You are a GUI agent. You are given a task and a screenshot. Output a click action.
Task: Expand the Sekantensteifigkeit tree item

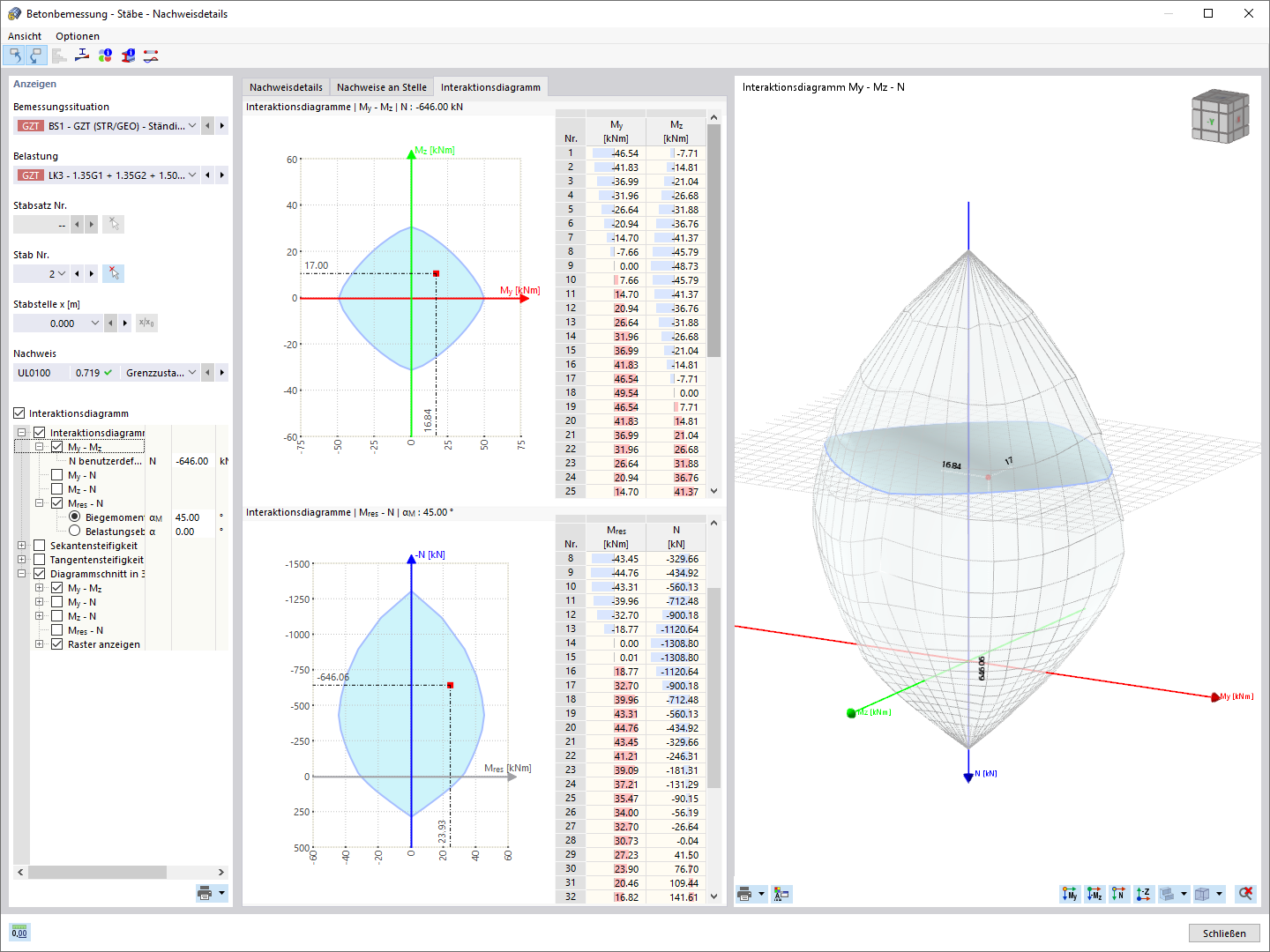[x=21, y=546]
